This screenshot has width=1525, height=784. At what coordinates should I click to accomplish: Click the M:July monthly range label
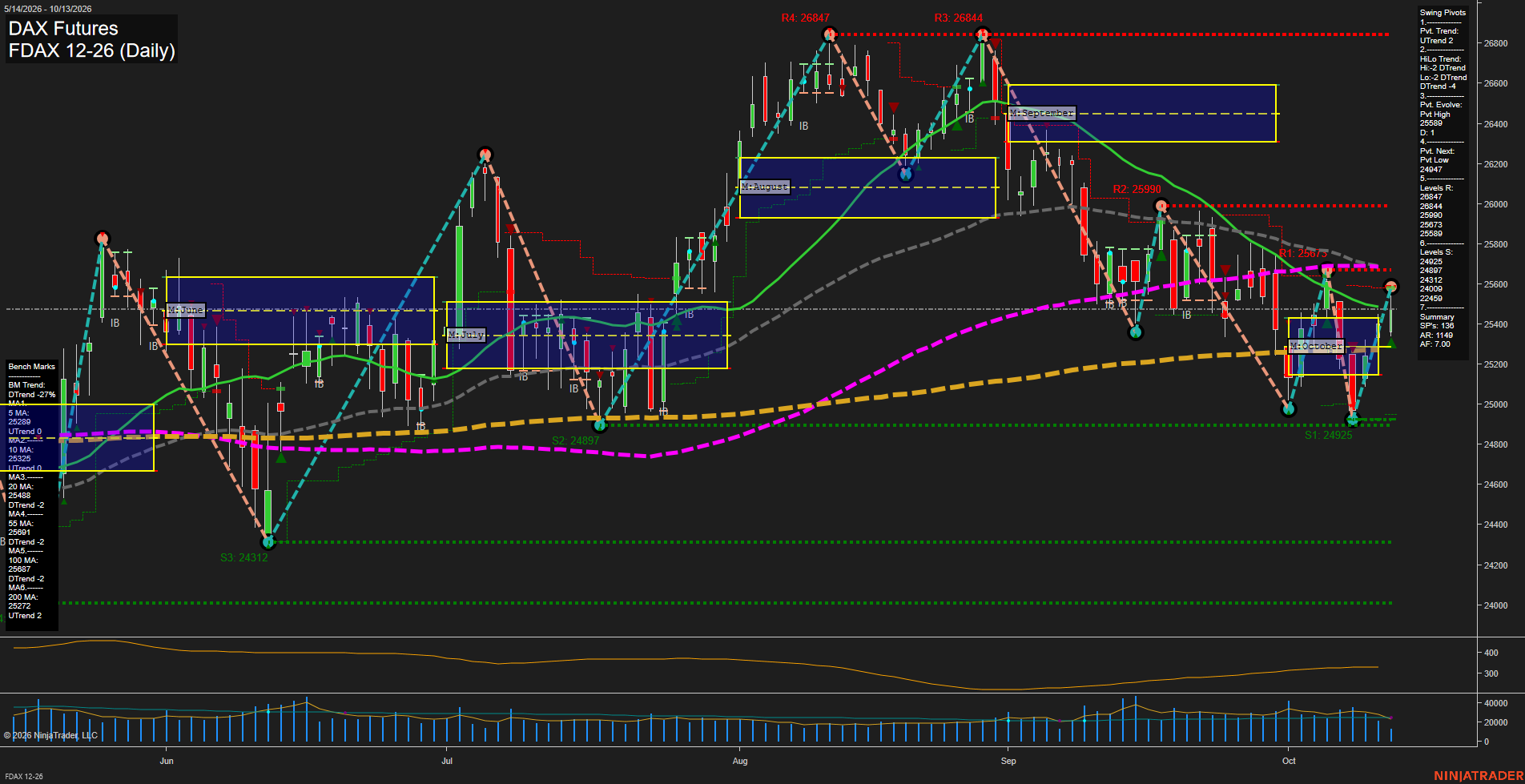click(467, 335)
